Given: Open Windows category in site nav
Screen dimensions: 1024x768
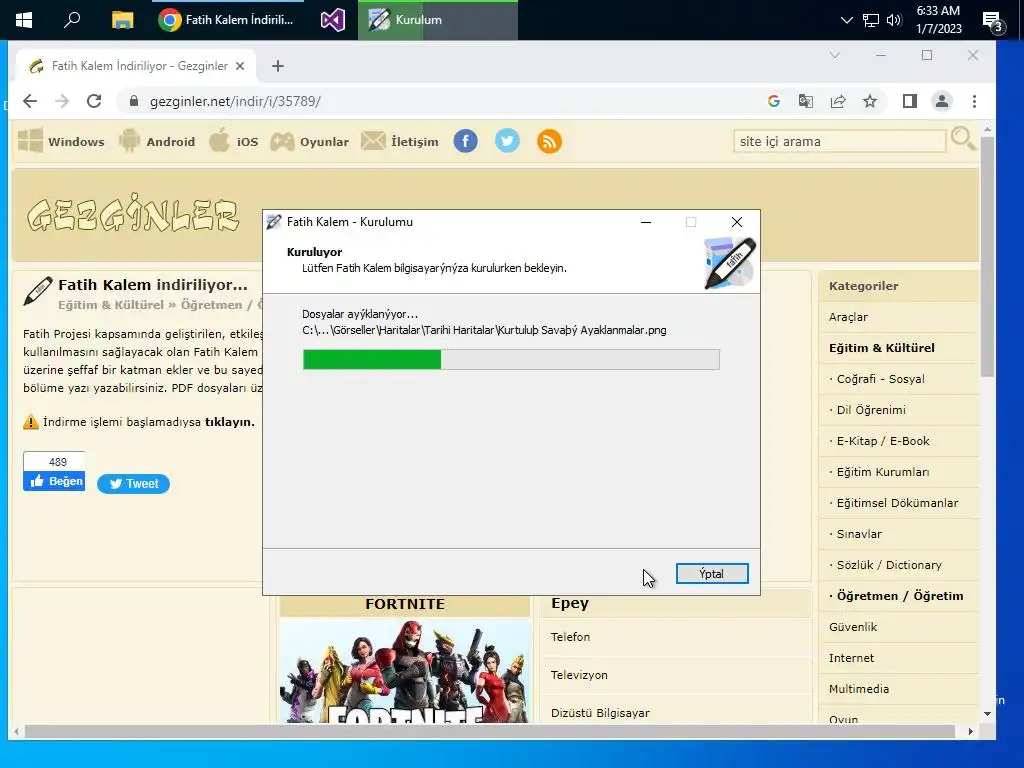Looking at the screenshot, I should (61, 141).
